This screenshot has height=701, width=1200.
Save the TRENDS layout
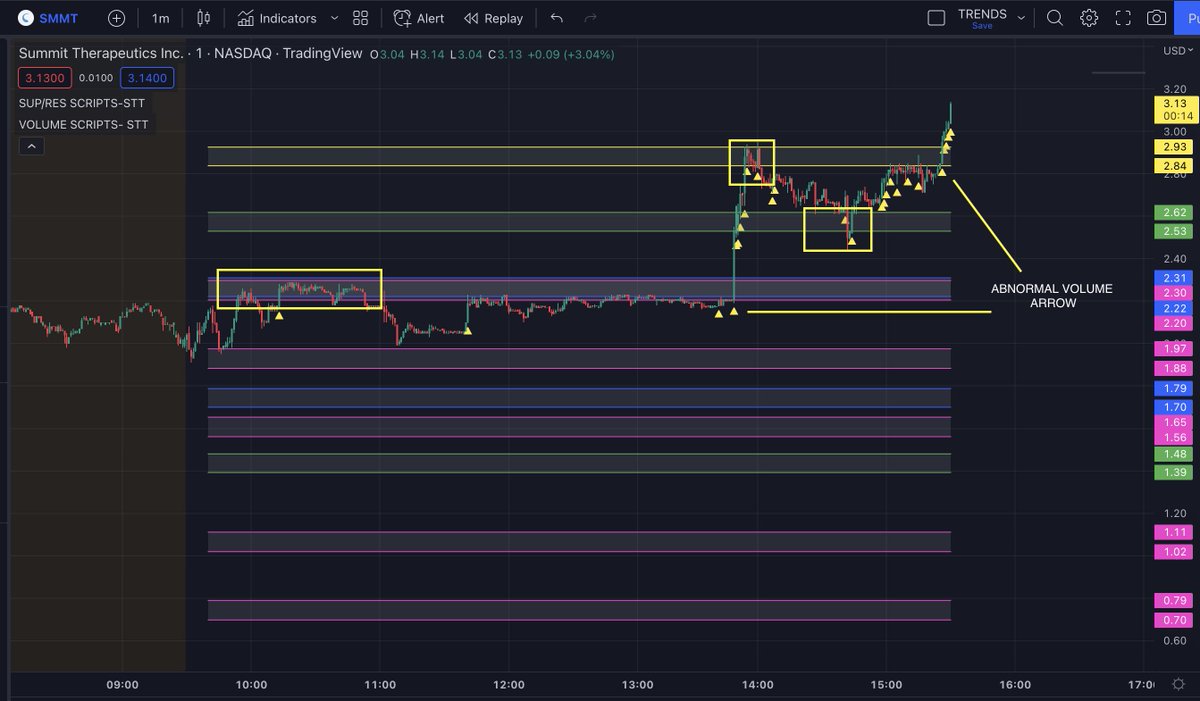click(982, 26)
